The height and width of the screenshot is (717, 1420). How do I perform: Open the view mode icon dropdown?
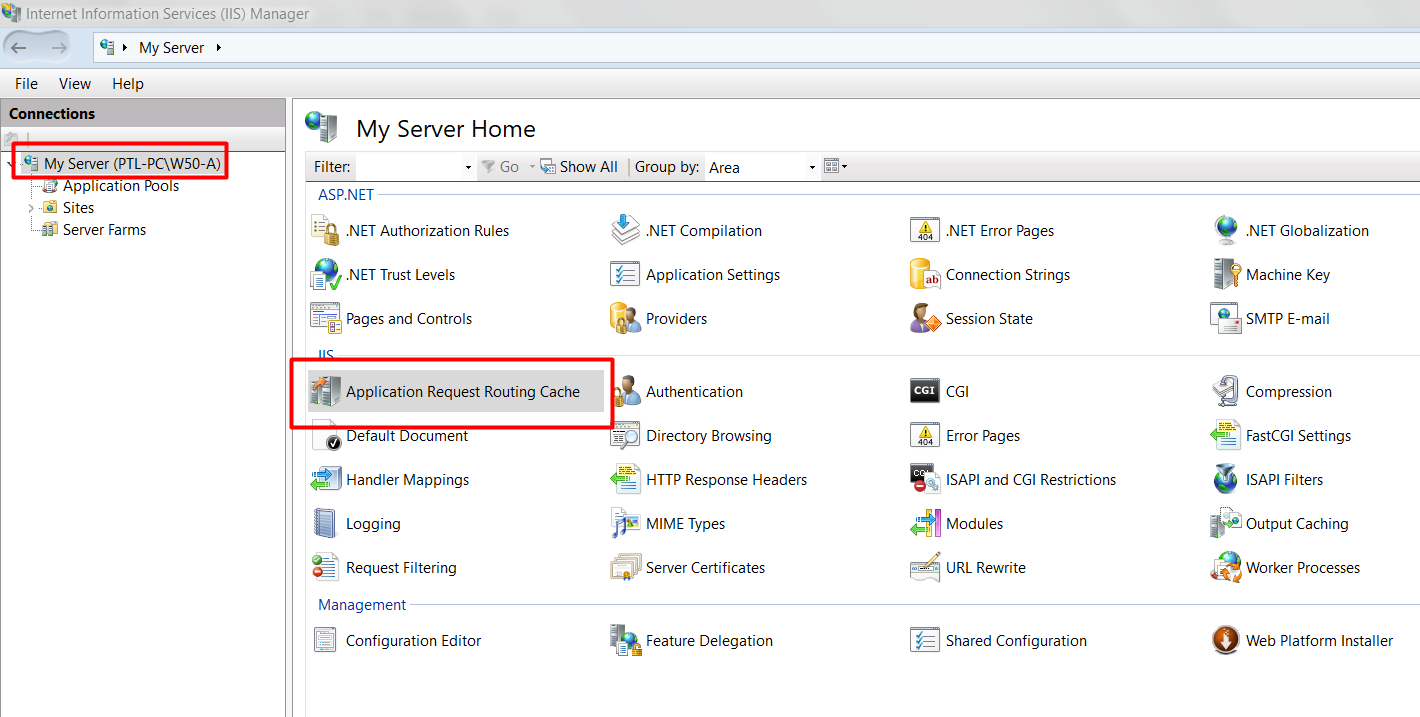[x=835, y=167]
